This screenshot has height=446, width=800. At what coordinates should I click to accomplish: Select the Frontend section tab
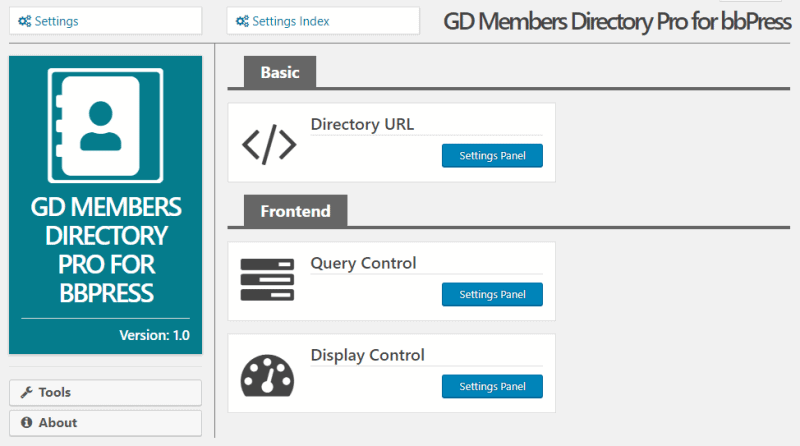pyautogui.click(x=295, y=211)
